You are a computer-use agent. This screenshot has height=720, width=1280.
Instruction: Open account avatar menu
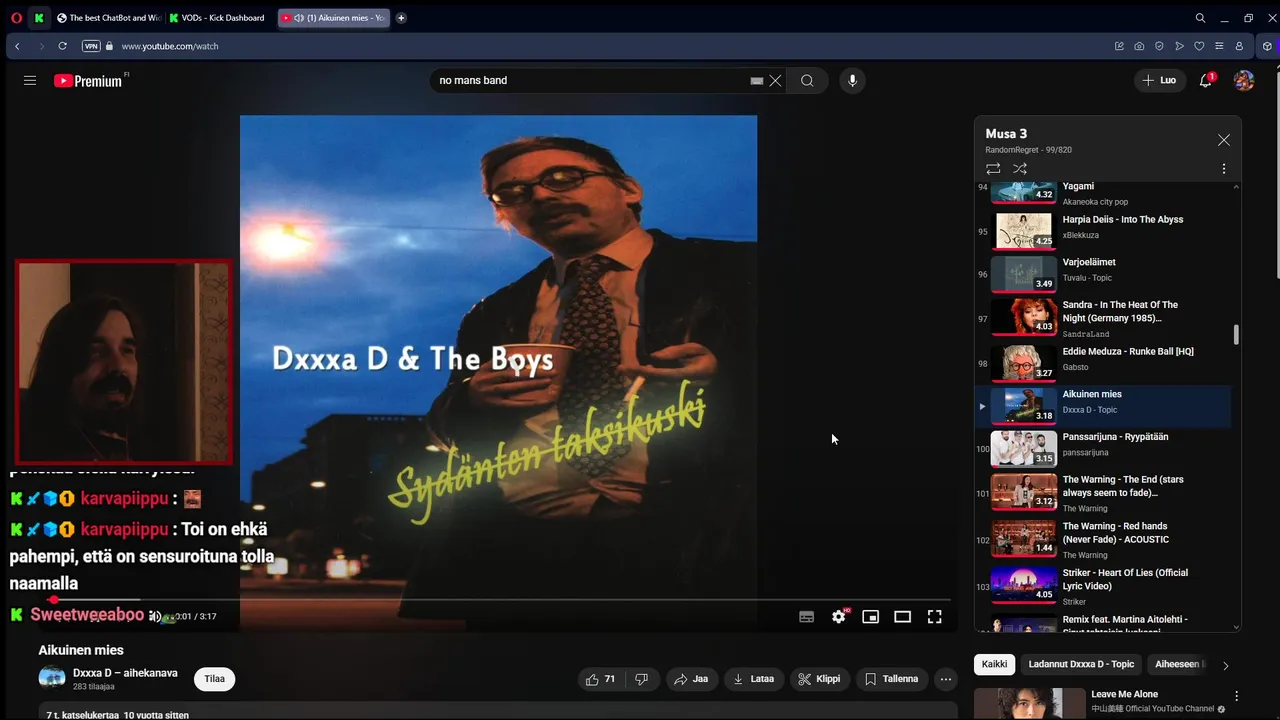pos(1244,80)
